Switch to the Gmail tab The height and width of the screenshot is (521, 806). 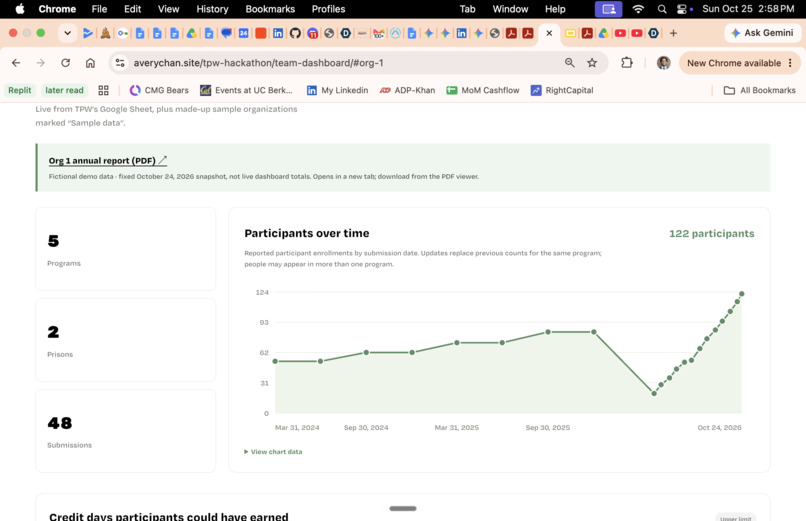[x=379, y=33]
